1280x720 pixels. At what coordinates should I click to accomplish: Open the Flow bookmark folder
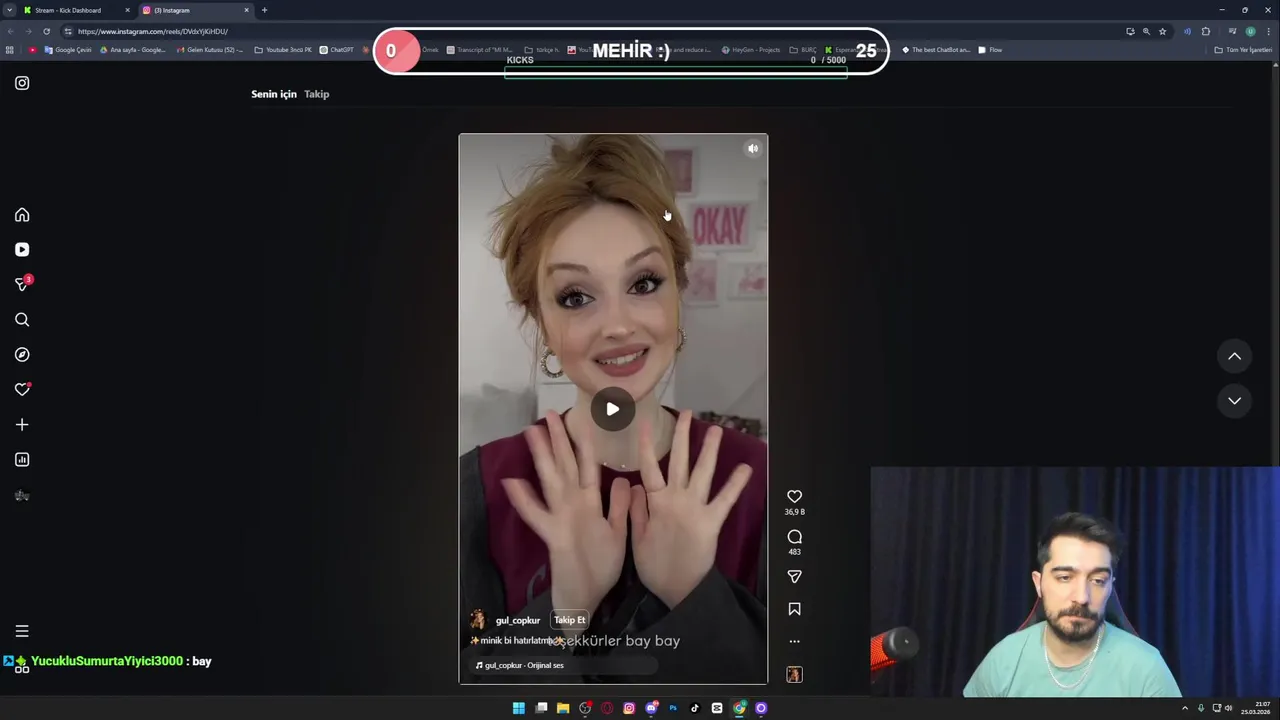click(x=990, y=50)
